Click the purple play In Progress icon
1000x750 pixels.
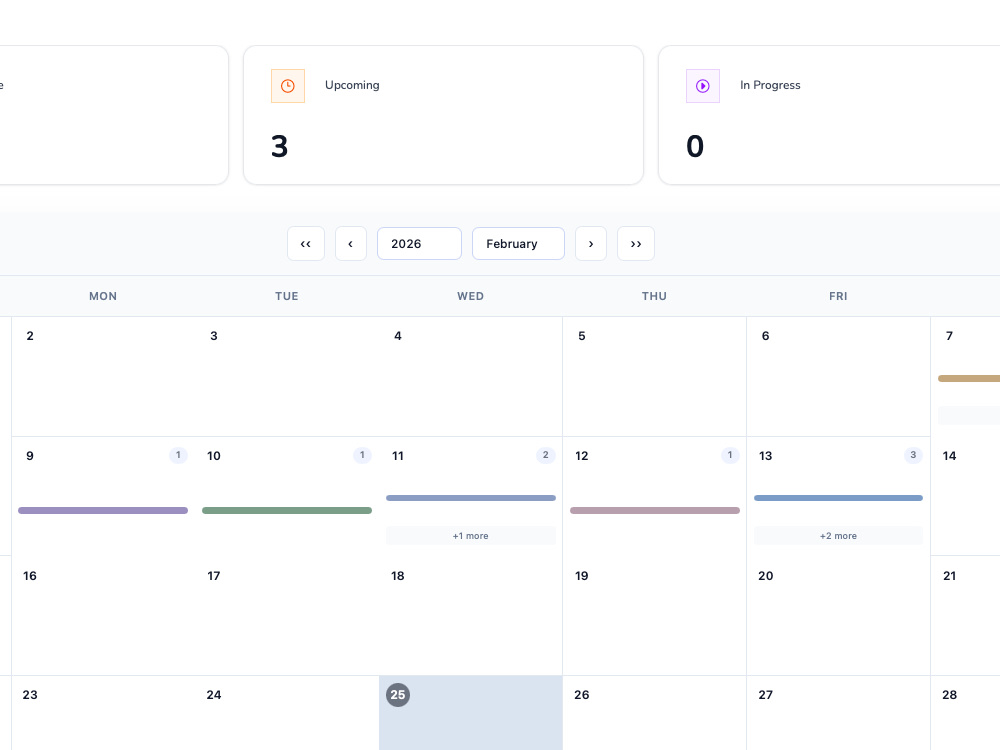(x=703, y=86)
